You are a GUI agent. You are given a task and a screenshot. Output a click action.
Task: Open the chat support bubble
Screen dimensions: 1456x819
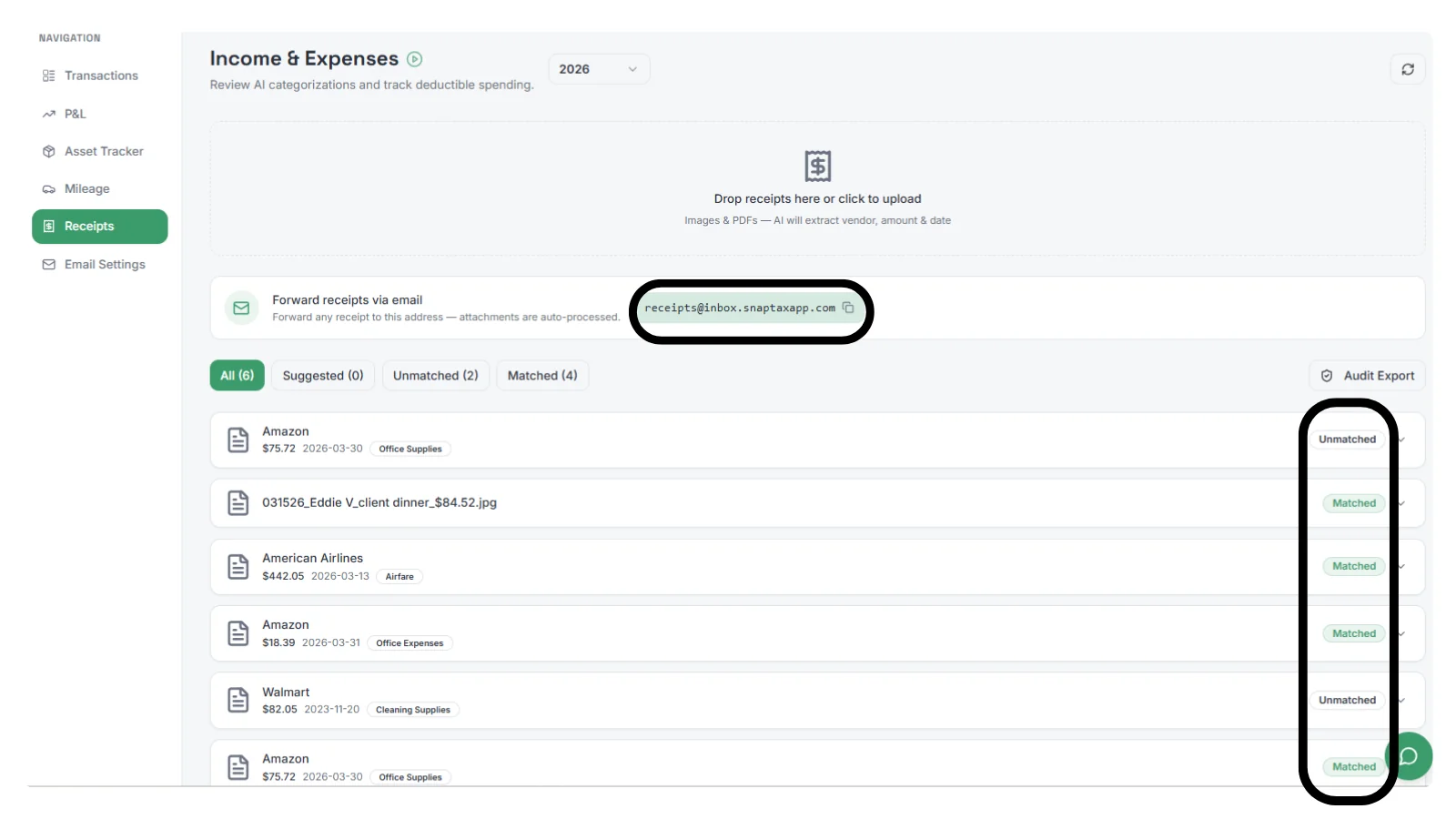1409,756
